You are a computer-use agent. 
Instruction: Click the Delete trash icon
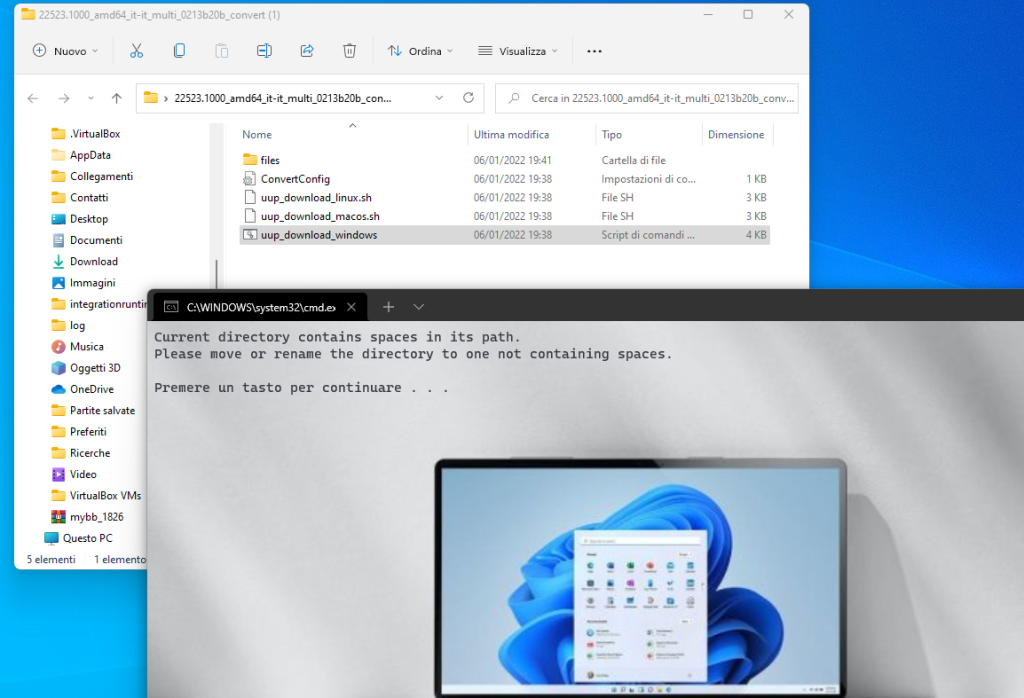[349, 50]
